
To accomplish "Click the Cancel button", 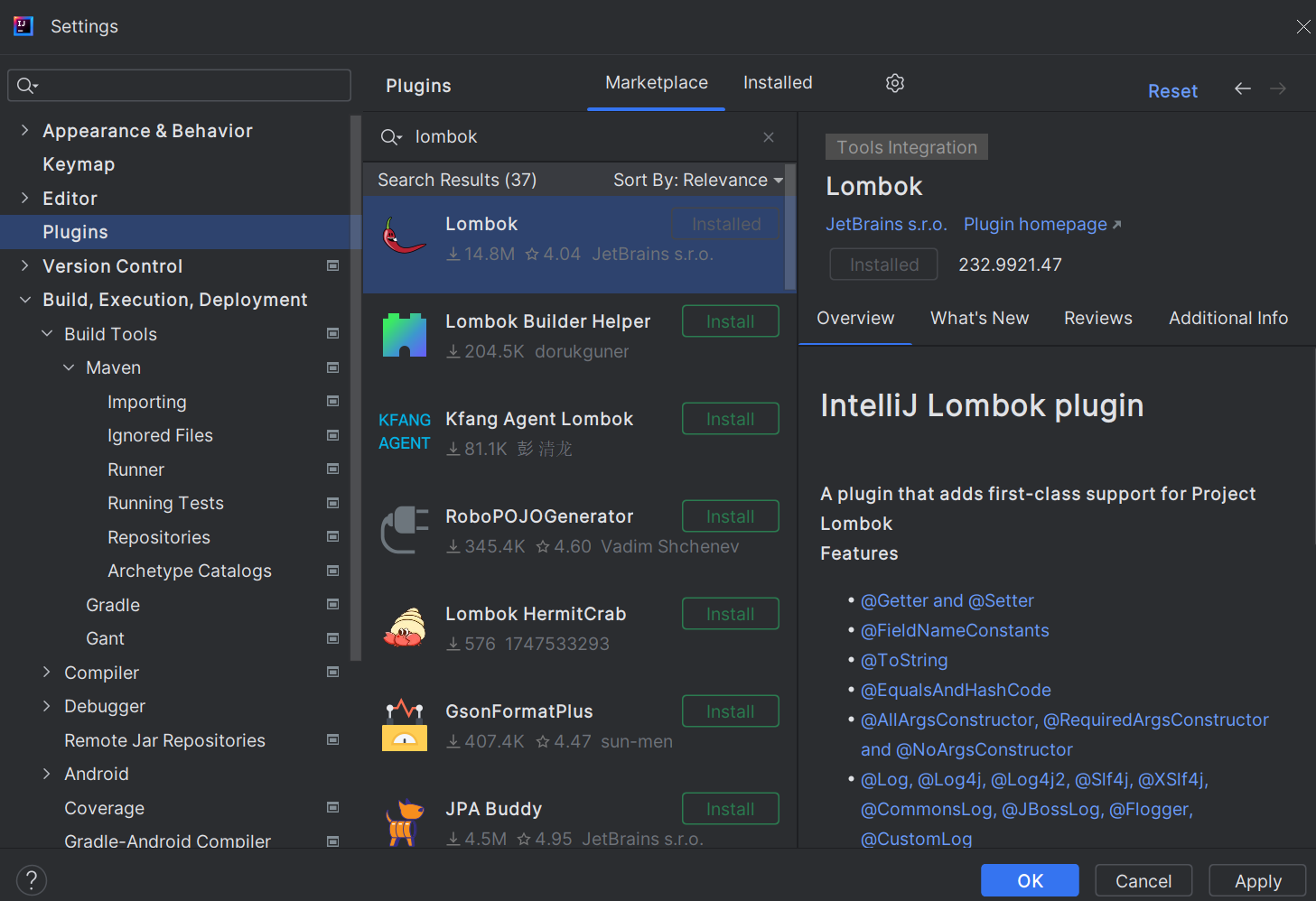I will tap(1143, 880).
